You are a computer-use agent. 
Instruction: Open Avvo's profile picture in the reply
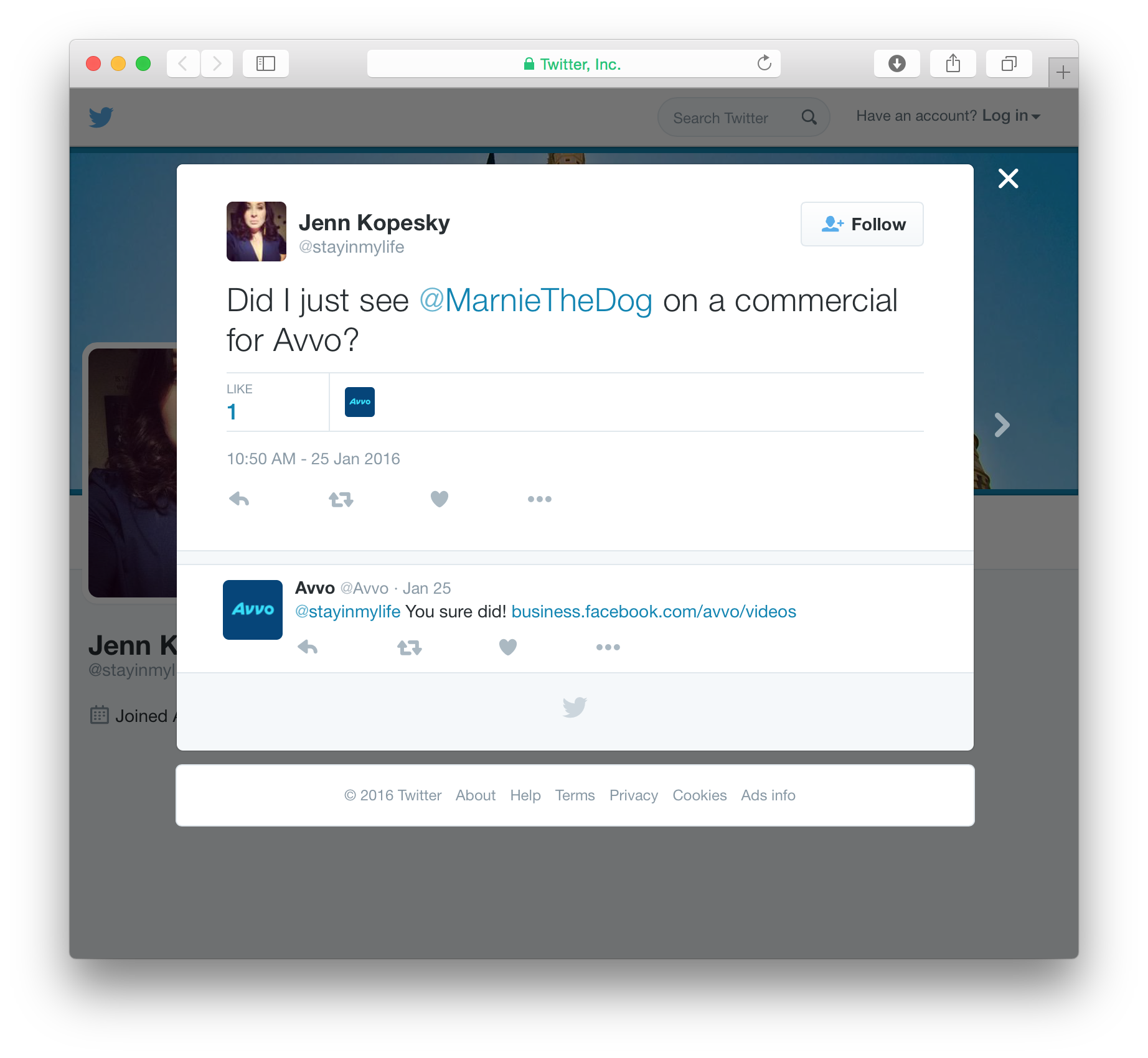coord(253,610)
